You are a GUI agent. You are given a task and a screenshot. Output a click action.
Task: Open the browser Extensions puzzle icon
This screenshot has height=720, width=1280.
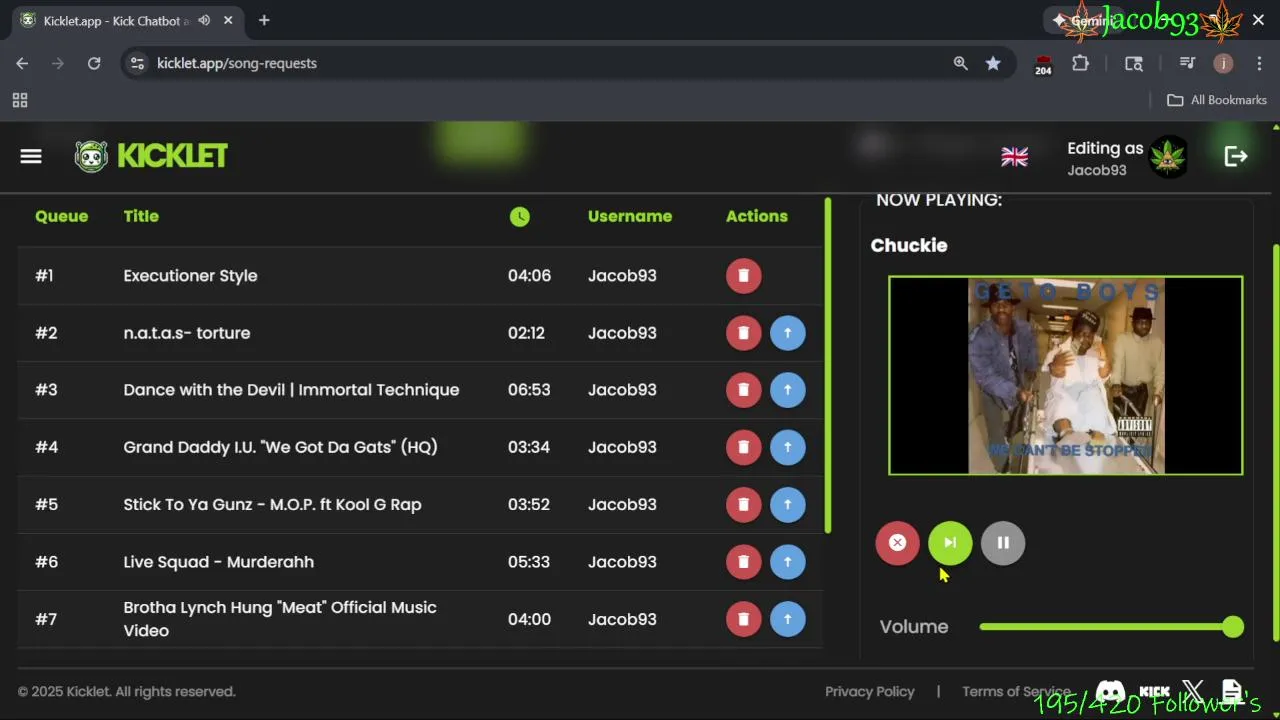(x=1080, y=63)
